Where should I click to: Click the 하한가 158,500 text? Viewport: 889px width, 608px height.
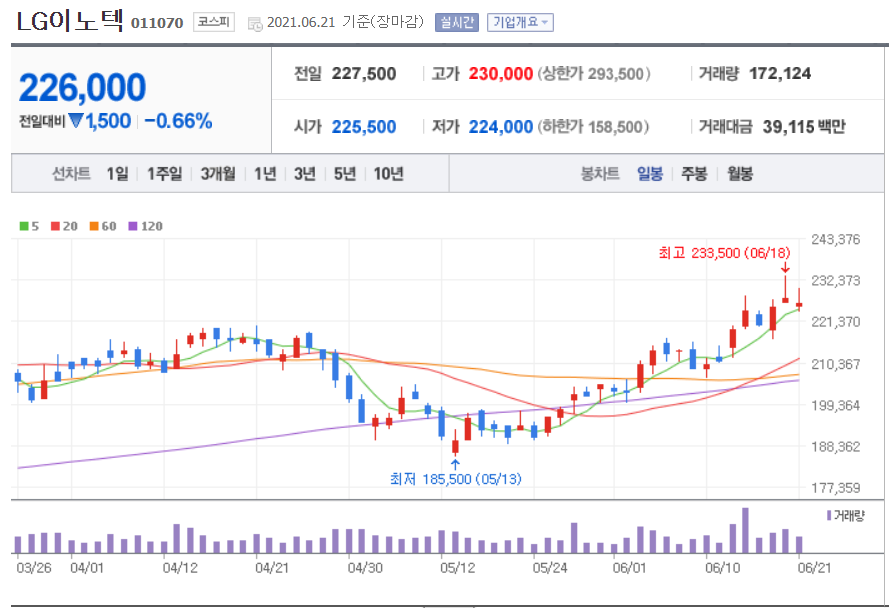coord(594,126)
